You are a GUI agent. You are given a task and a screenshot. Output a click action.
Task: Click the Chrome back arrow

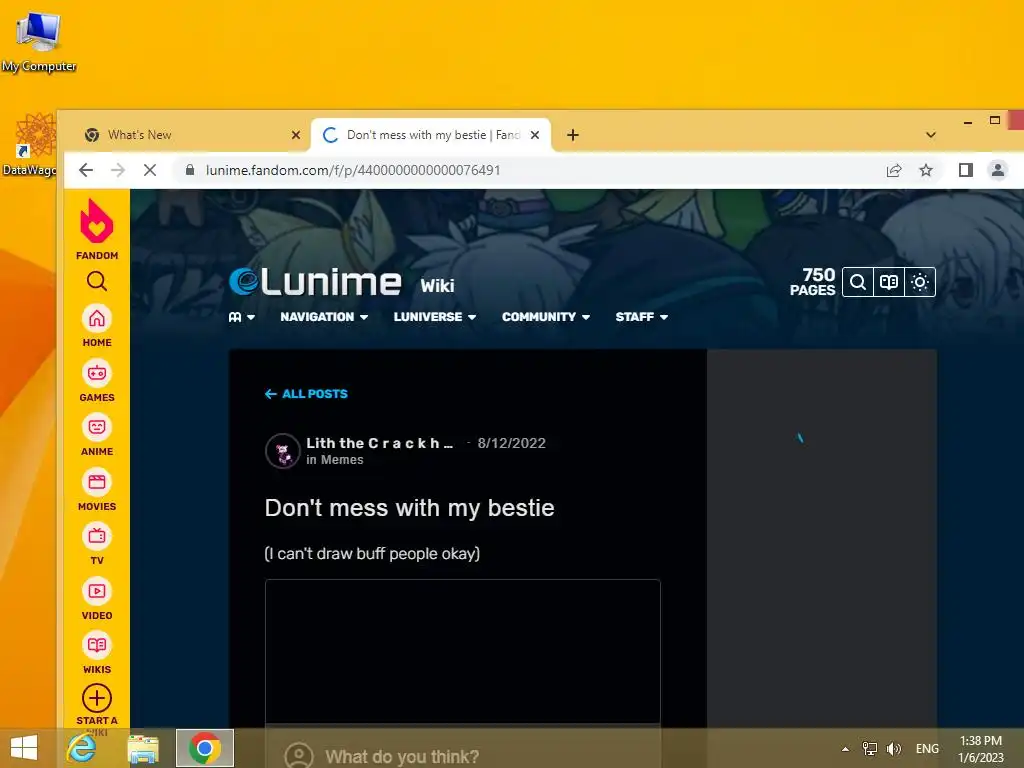click(86, 170)
